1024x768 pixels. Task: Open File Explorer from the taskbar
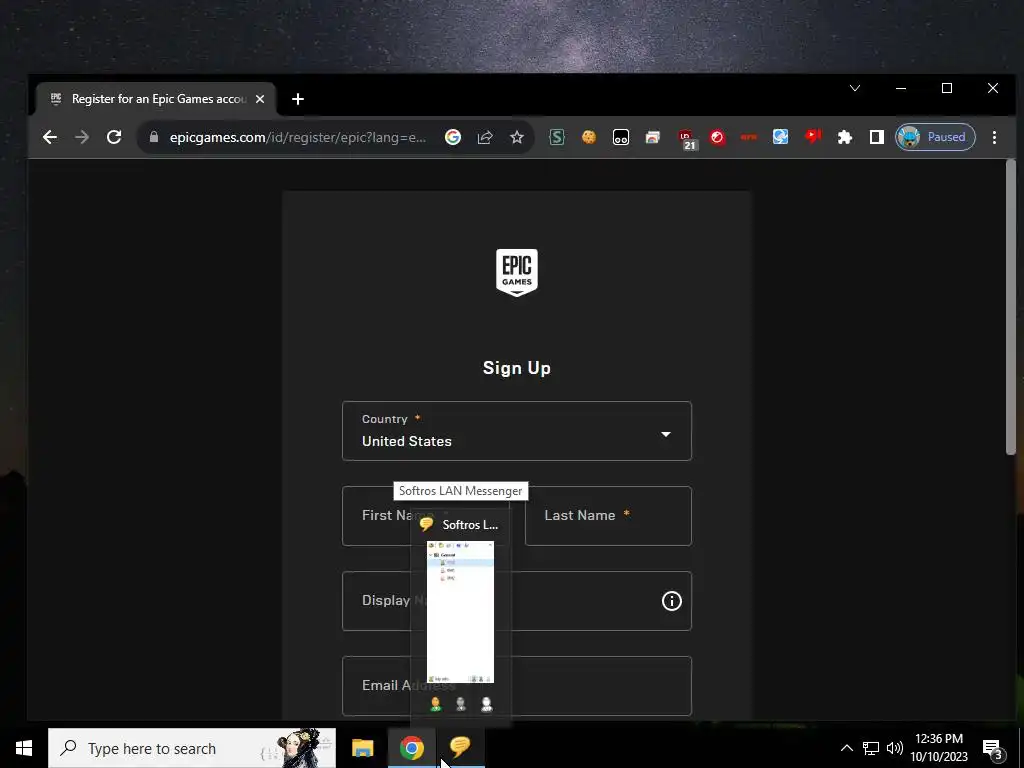[362, 748]
